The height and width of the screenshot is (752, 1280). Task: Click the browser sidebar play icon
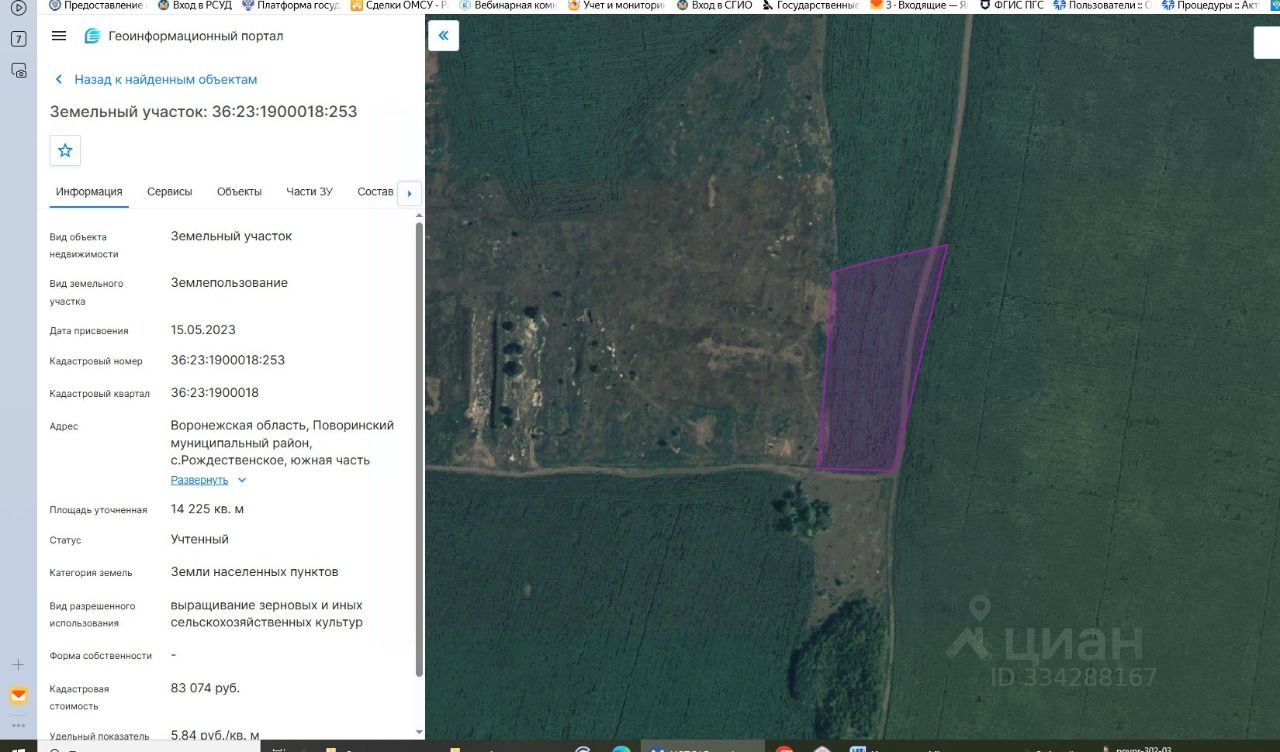click(x=18, y=8)
